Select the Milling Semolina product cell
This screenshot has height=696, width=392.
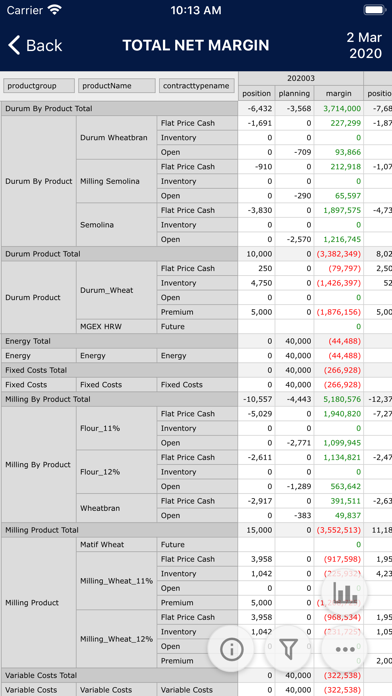(x=117, y=181)
